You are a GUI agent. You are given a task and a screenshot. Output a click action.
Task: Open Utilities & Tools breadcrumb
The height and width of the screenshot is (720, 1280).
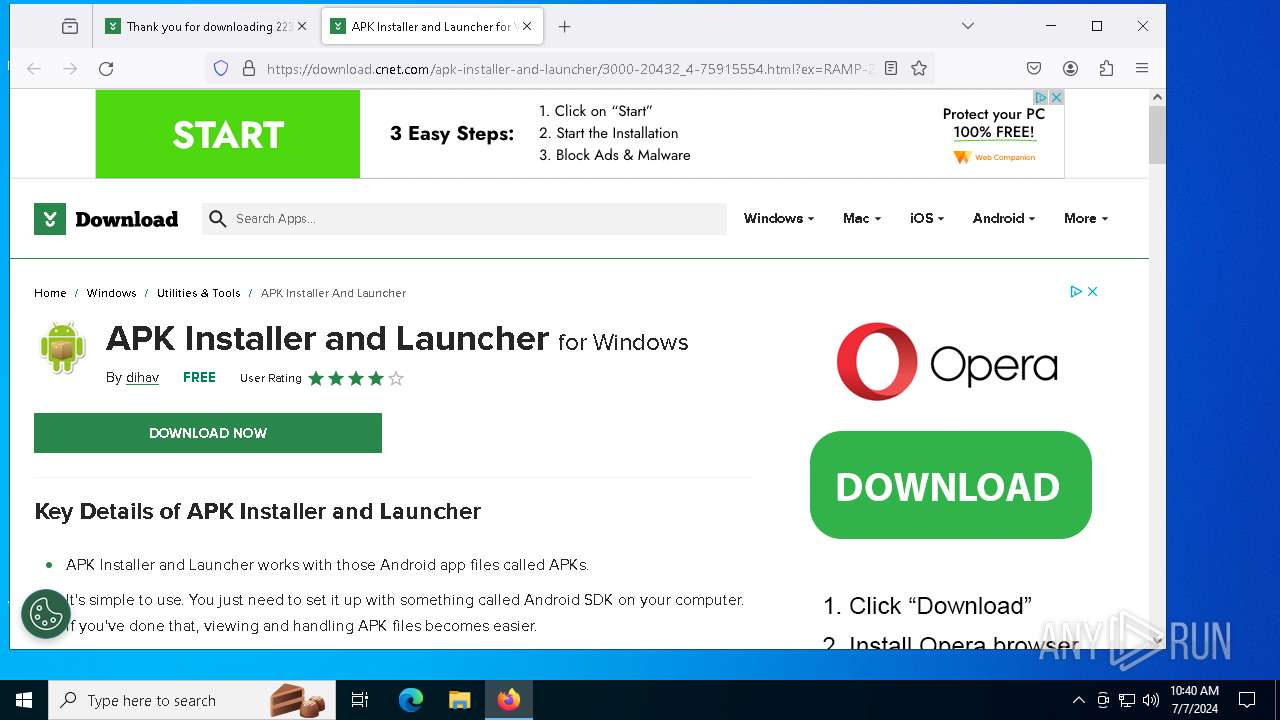click(x=199, y=293)
